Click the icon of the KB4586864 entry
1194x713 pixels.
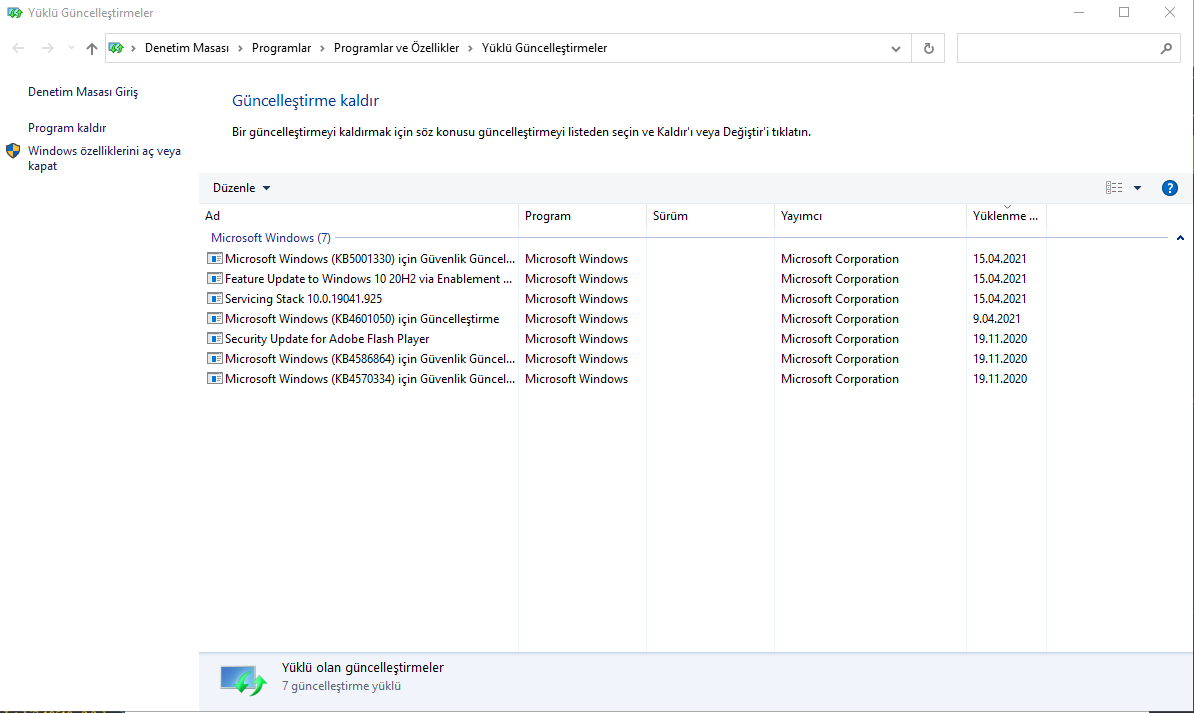[215, 358]
